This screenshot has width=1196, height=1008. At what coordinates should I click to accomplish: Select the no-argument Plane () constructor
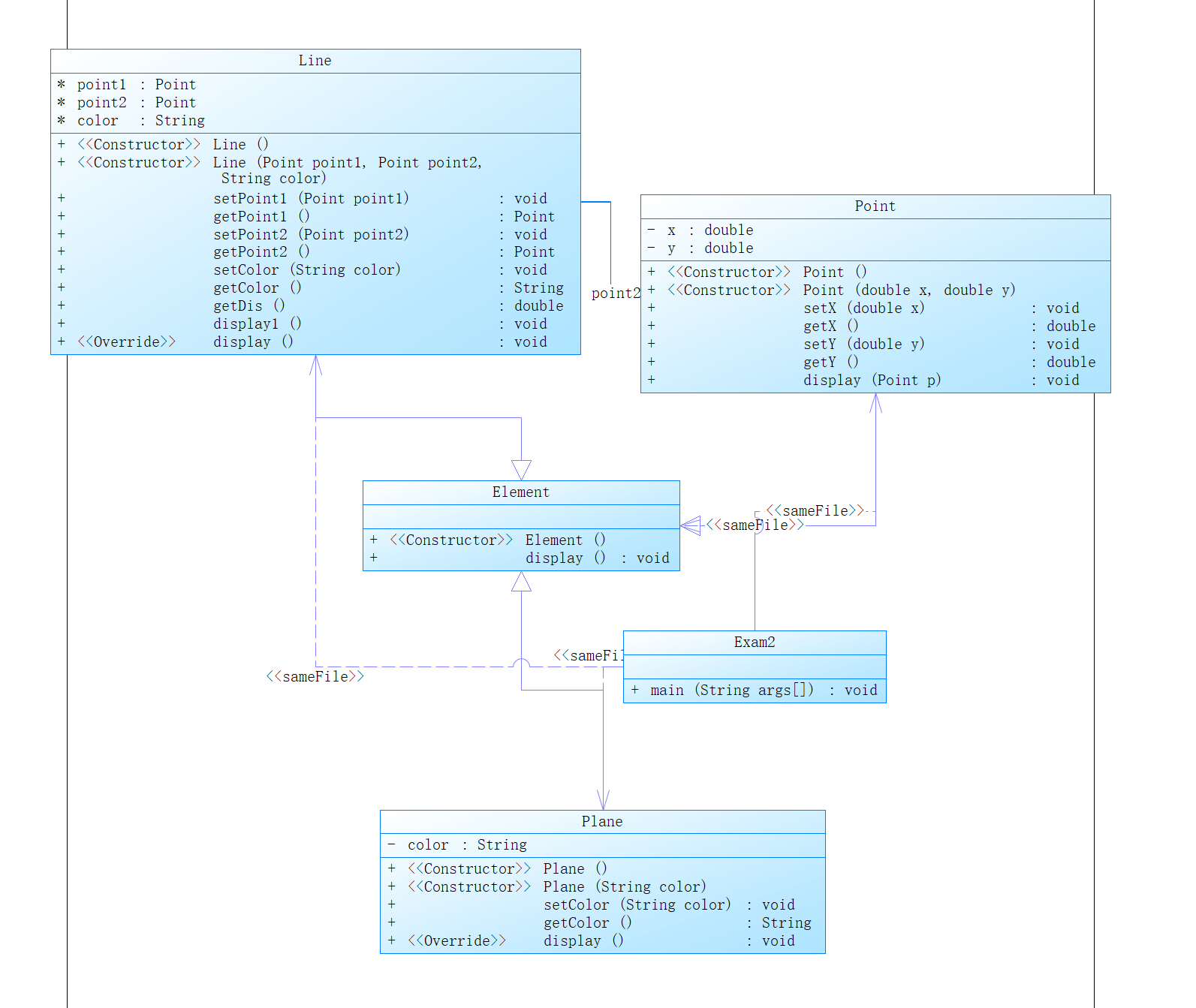[x=575, y=869]
